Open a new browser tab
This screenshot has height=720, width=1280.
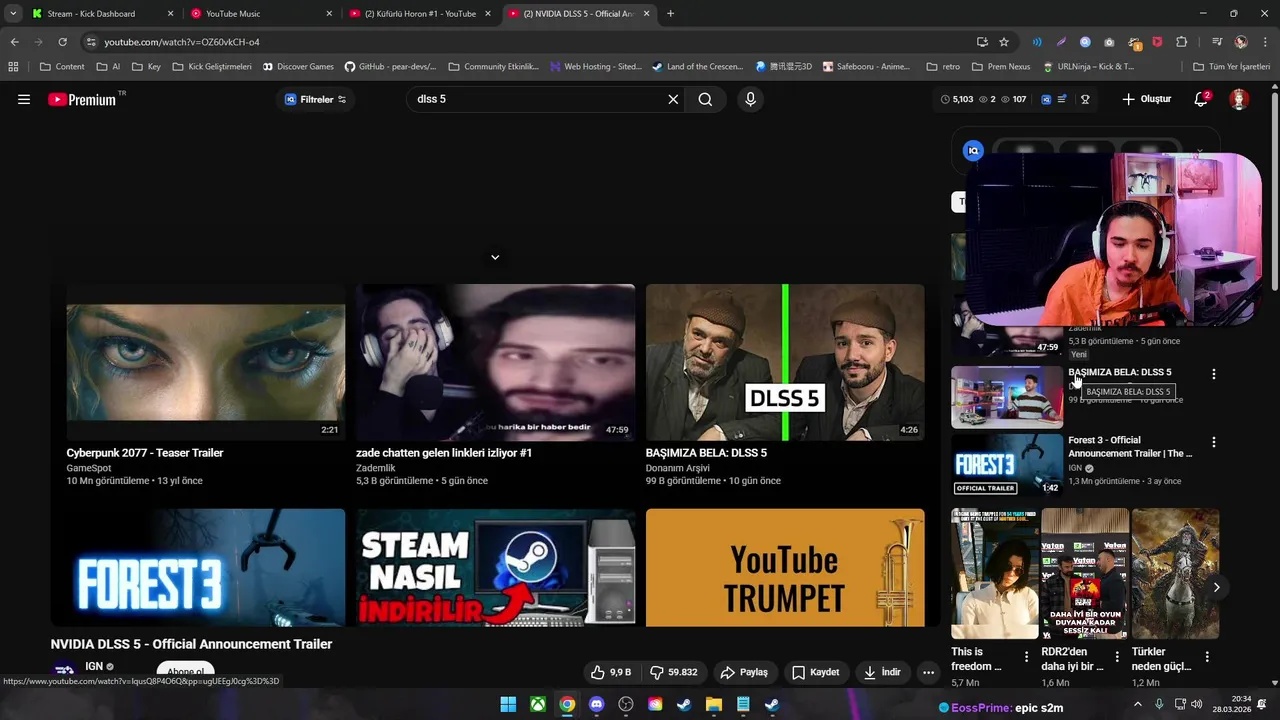click(670, 14)
